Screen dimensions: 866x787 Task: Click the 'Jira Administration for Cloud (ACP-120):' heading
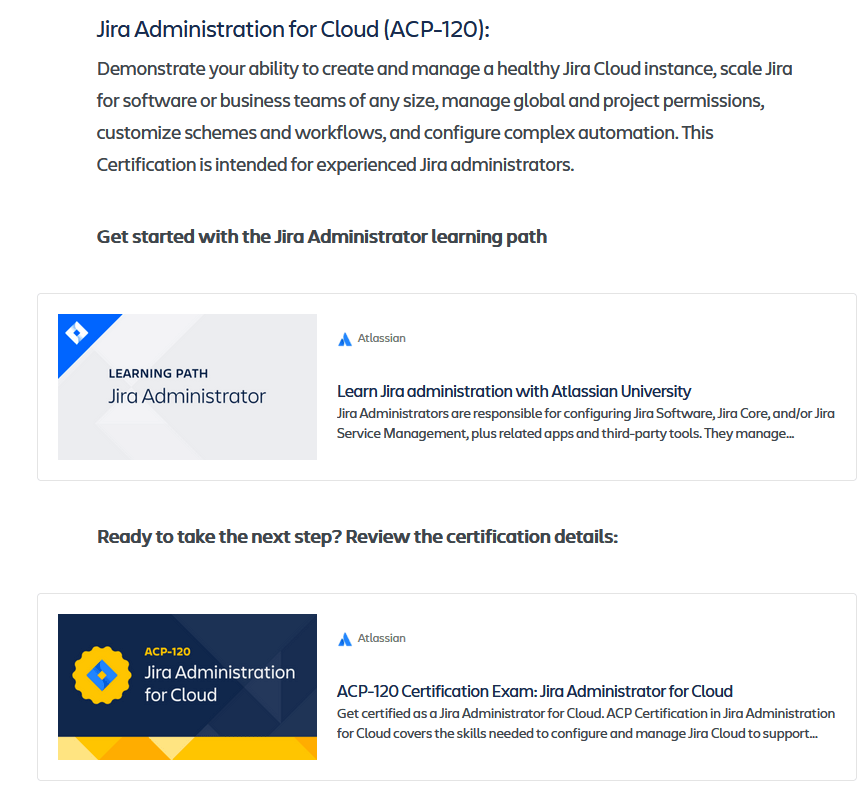tap(293, 29)
